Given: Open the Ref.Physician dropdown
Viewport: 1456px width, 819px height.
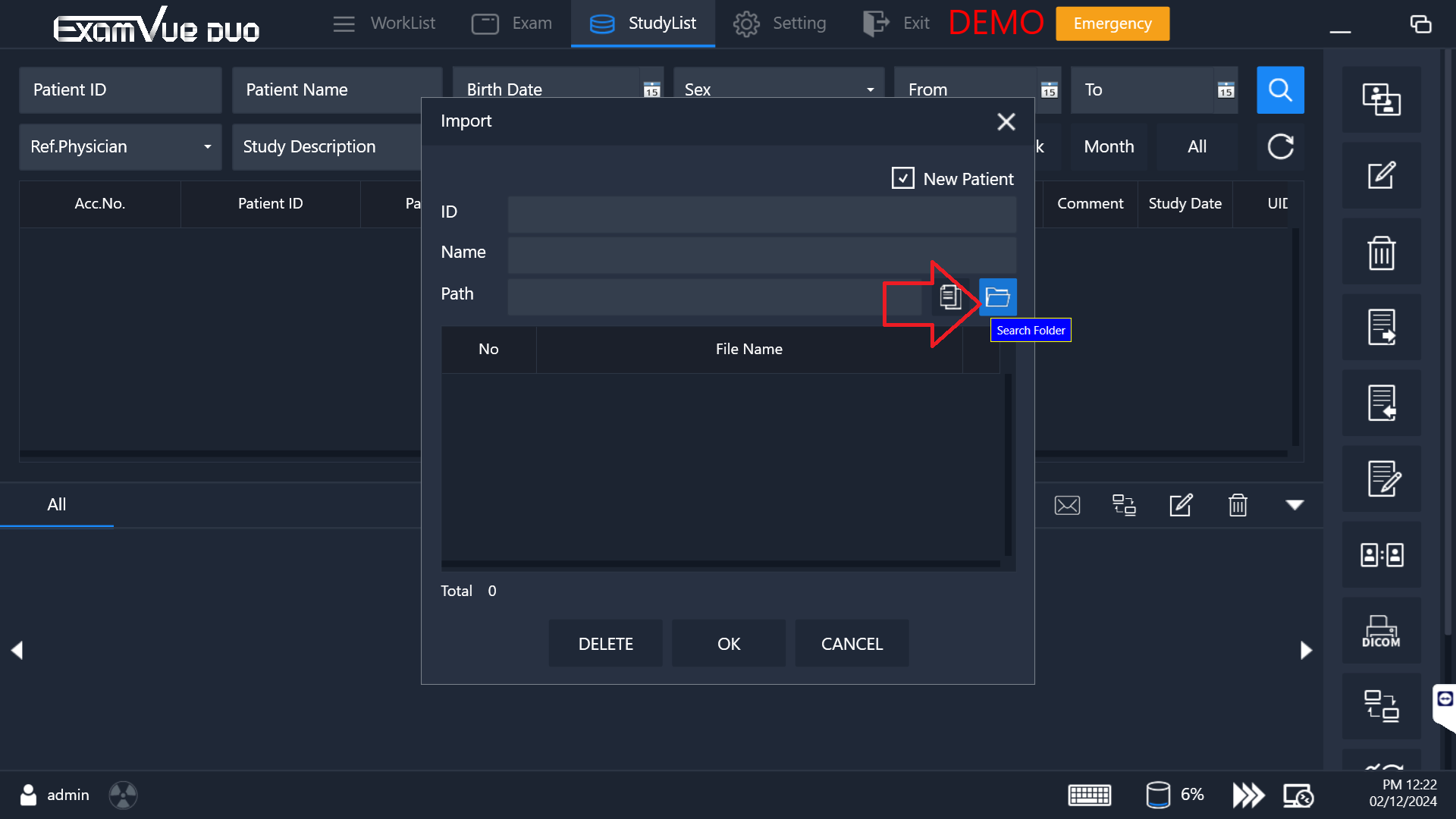Looking at the screenshot, I should 207,147.
